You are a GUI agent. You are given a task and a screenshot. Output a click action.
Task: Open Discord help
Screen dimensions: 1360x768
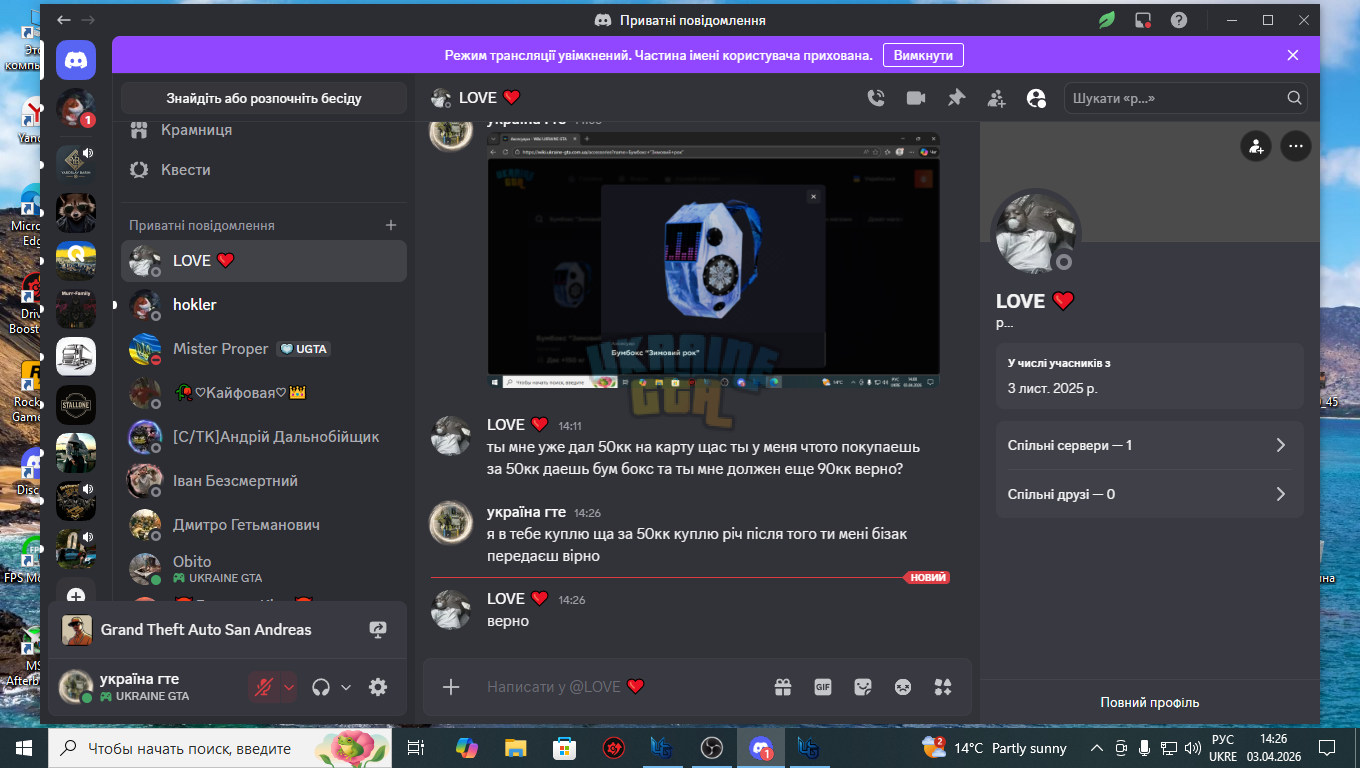[x=1179, y=20]
